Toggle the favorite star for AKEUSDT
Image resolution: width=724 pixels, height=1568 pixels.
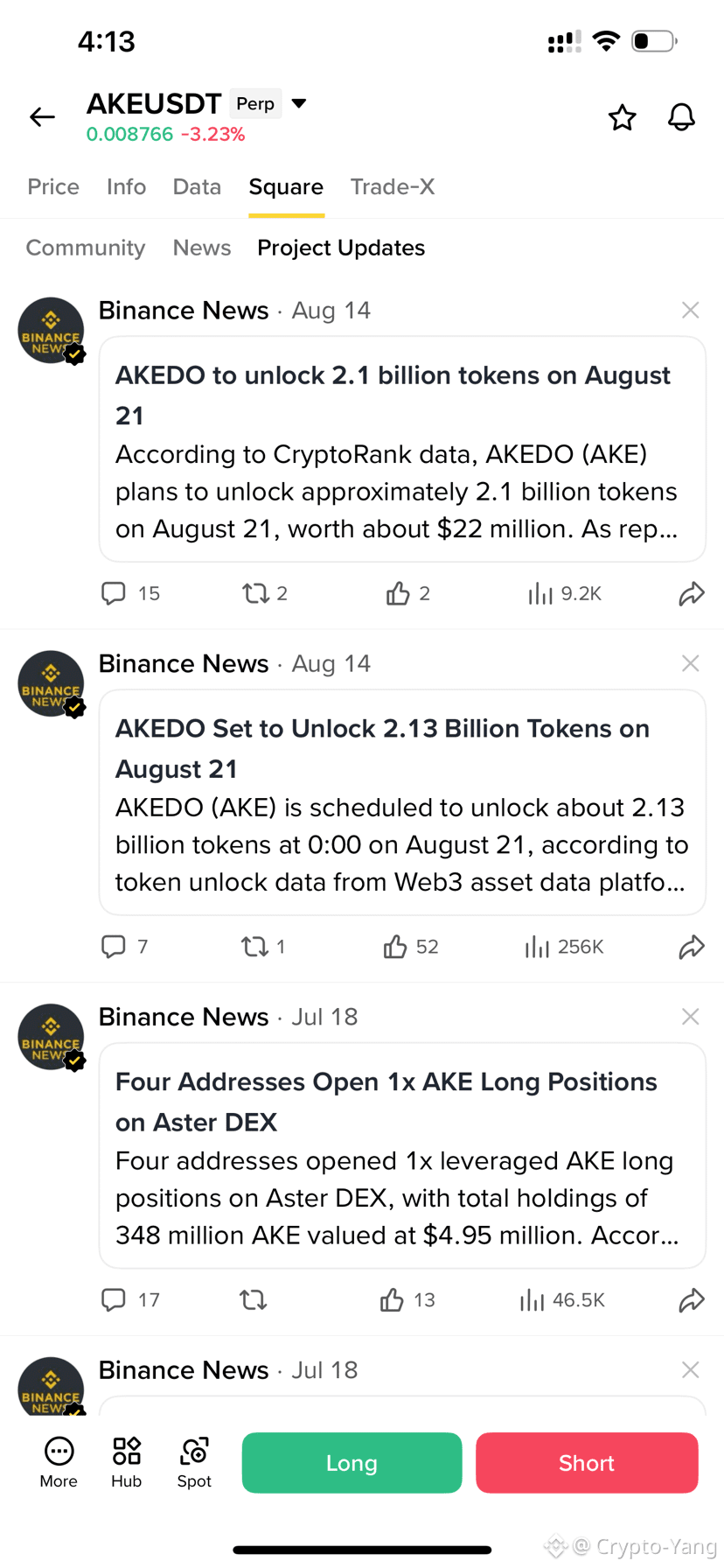pos(622,117)
